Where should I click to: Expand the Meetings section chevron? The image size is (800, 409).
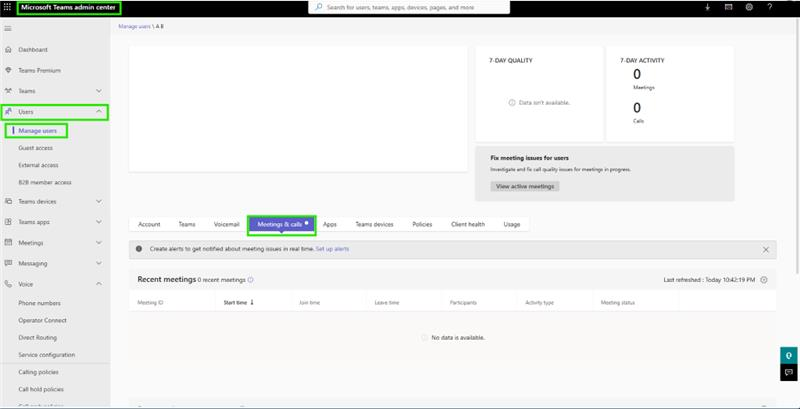click(99, 243)
